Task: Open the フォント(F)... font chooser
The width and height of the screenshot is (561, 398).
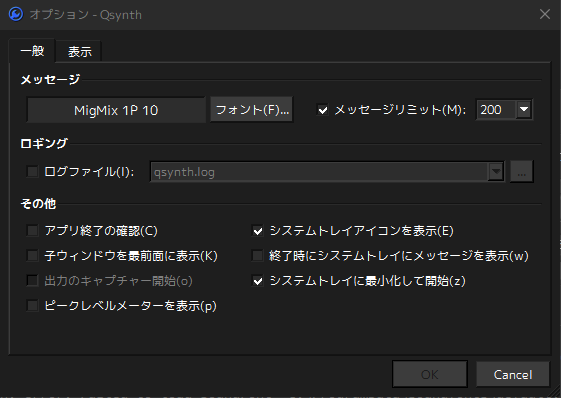Action: coord(252,110)
